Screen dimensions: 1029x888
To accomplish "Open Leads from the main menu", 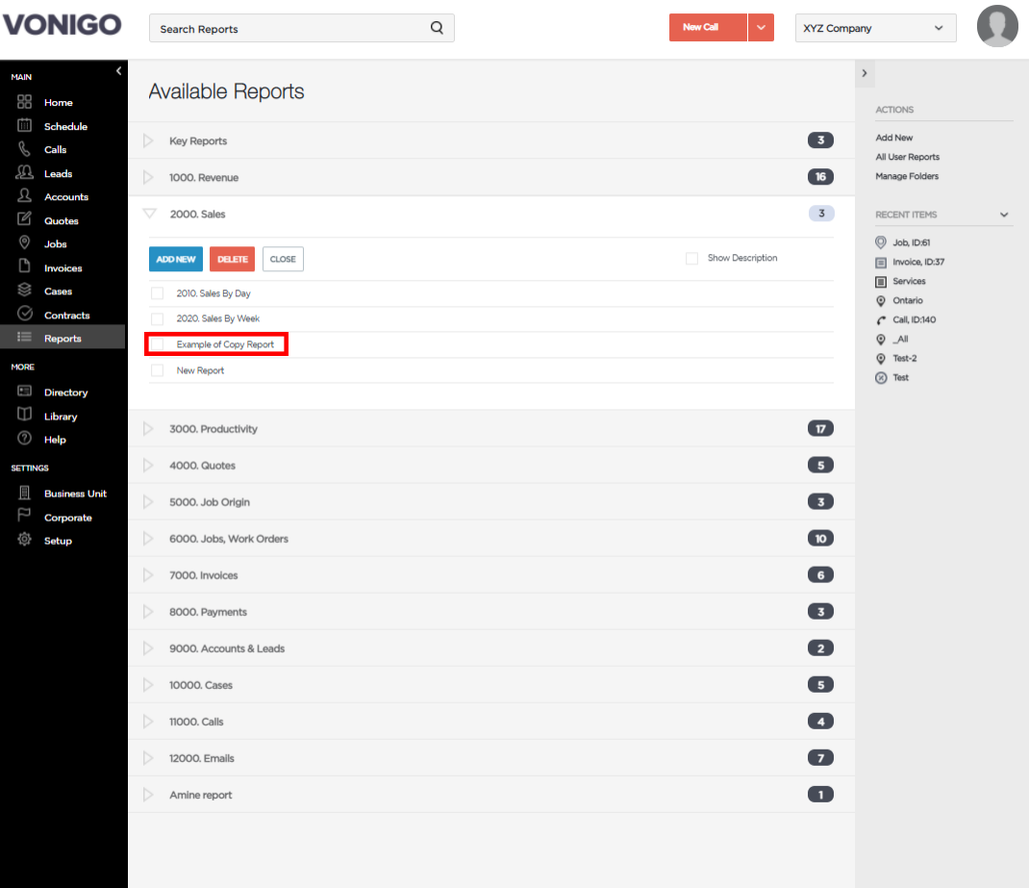I will [58, 173].
